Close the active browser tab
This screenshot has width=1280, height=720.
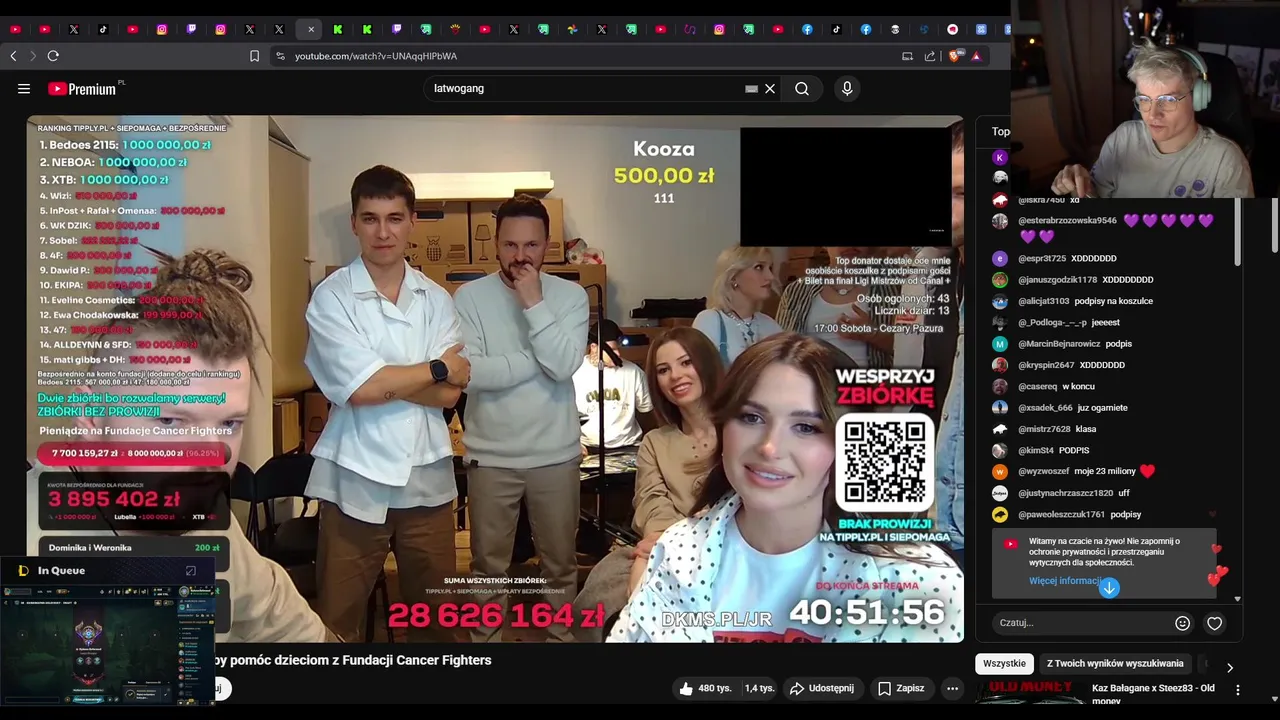tap(310, 30)
